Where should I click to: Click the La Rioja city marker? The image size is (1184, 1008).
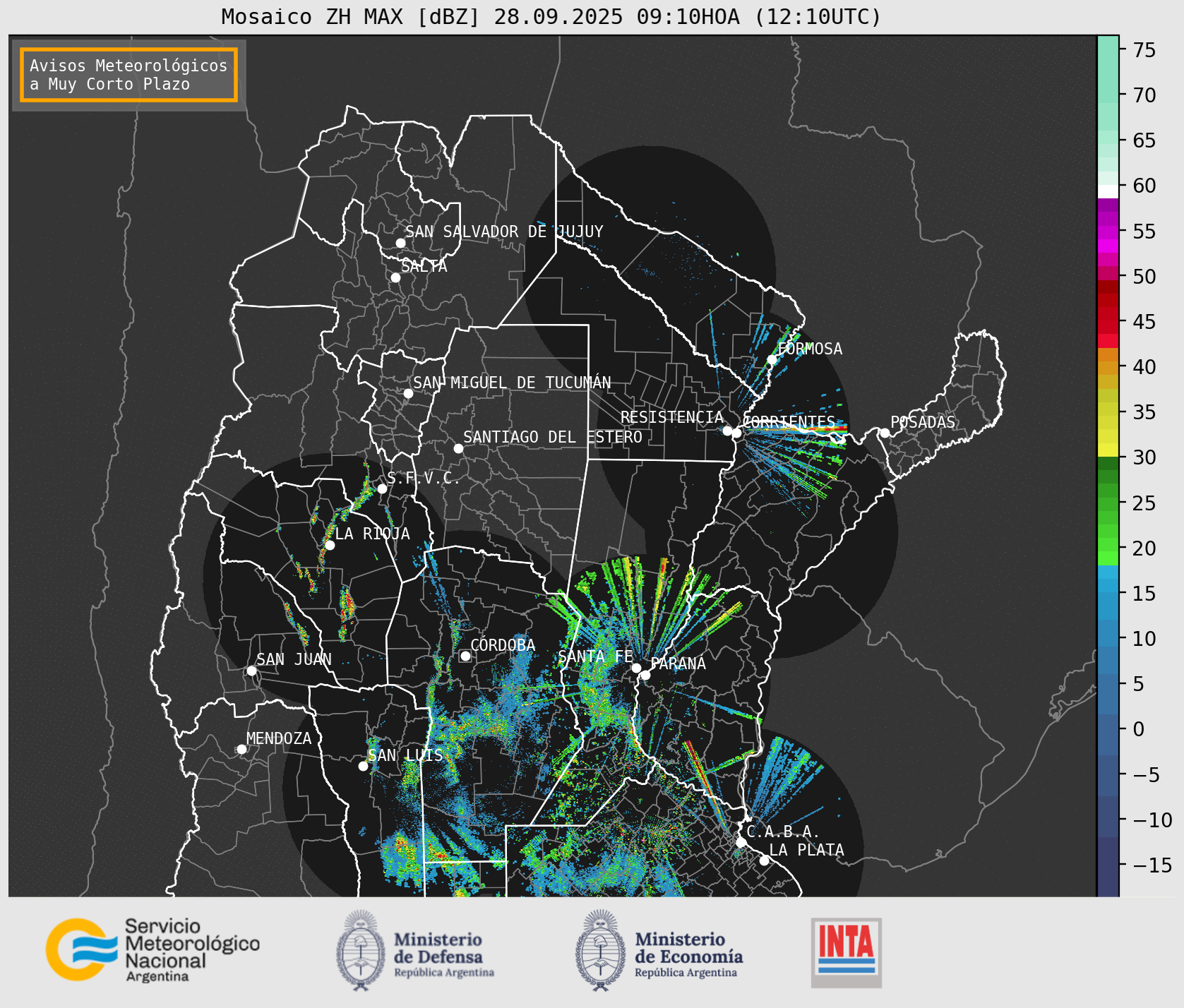[x=330, y=545]
